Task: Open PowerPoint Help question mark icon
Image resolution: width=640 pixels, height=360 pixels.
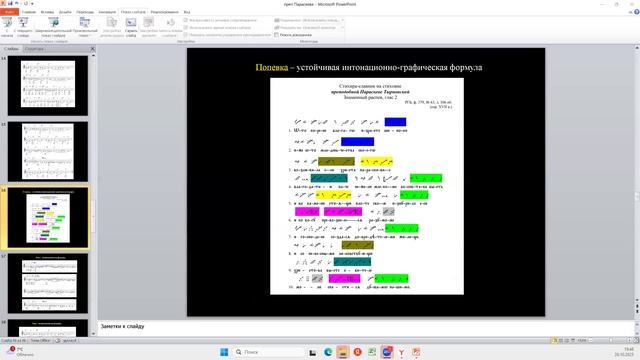Action: coord(636,12)
